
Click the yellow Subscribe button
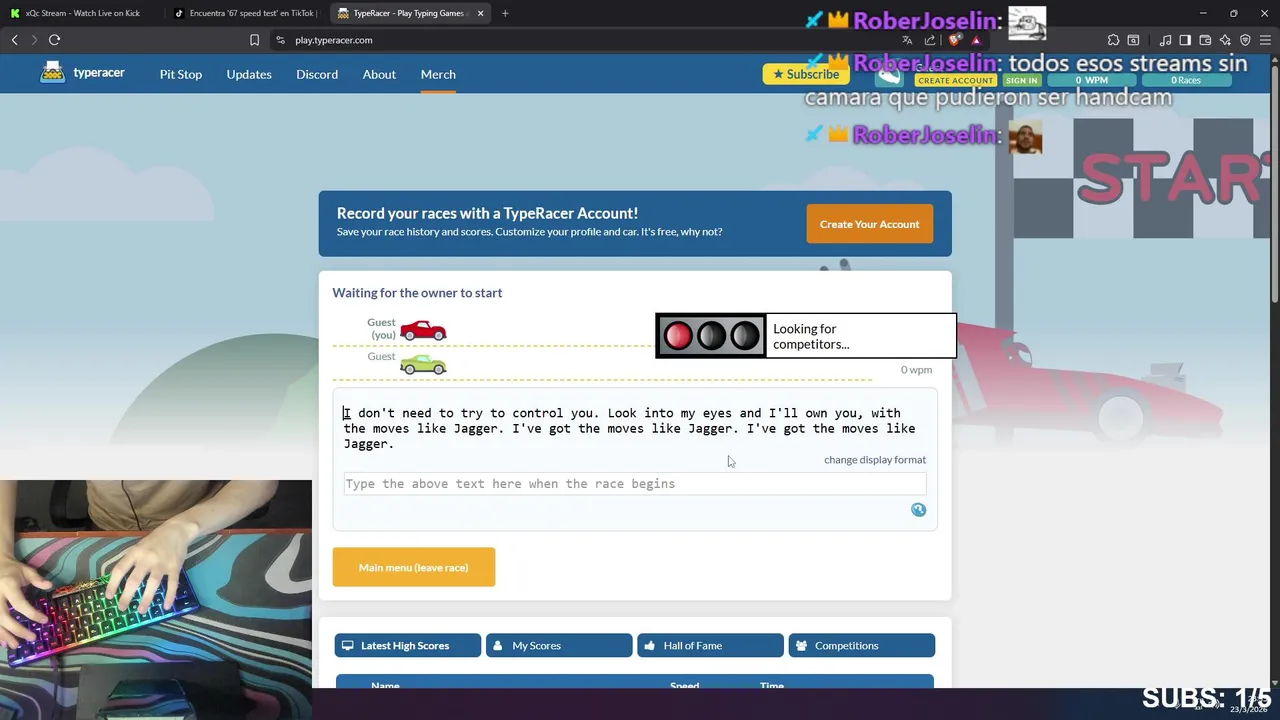click(x=806, y=74)
